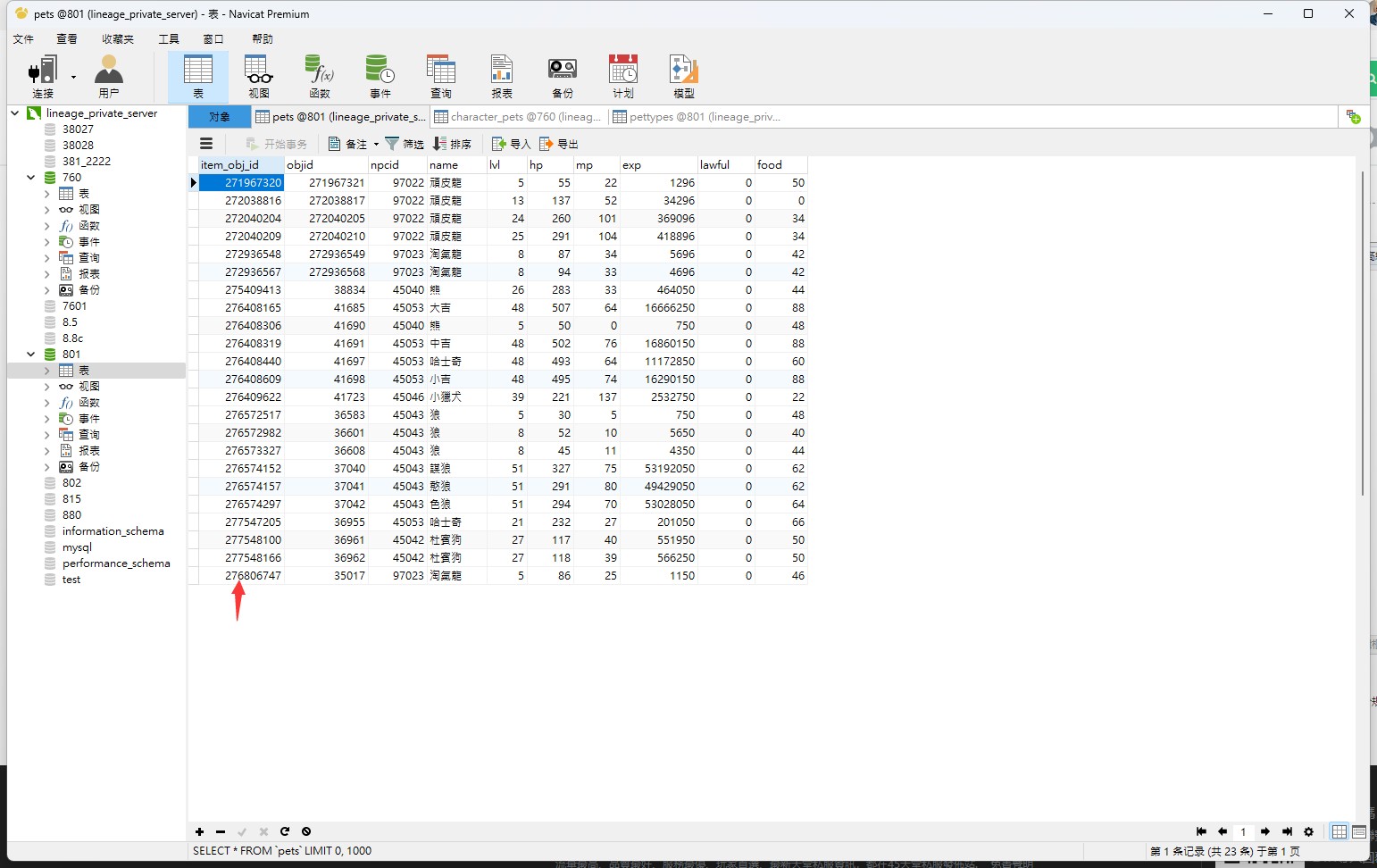Expand 视图 under database 760
This screenshot has height=868, width=1377.
pos(47,210)
